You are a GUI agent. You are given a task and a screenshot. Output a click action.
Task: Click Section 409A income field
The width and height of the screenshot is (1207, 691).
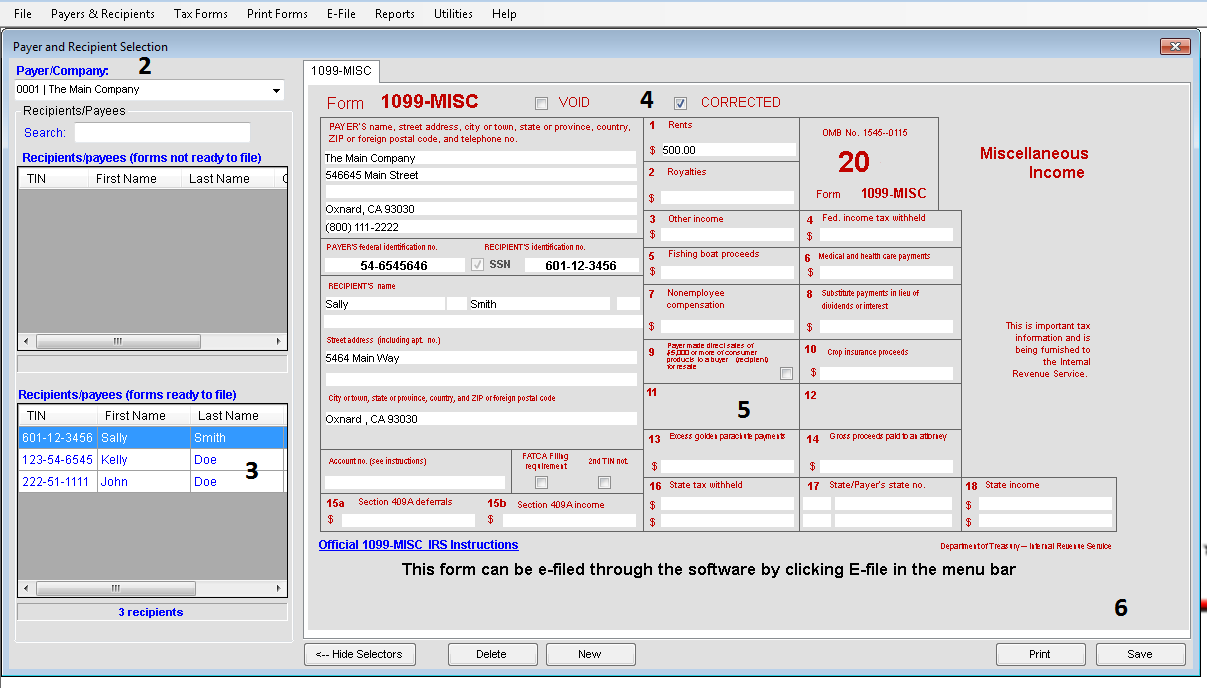pyautogui.click(x=569, y=520)
